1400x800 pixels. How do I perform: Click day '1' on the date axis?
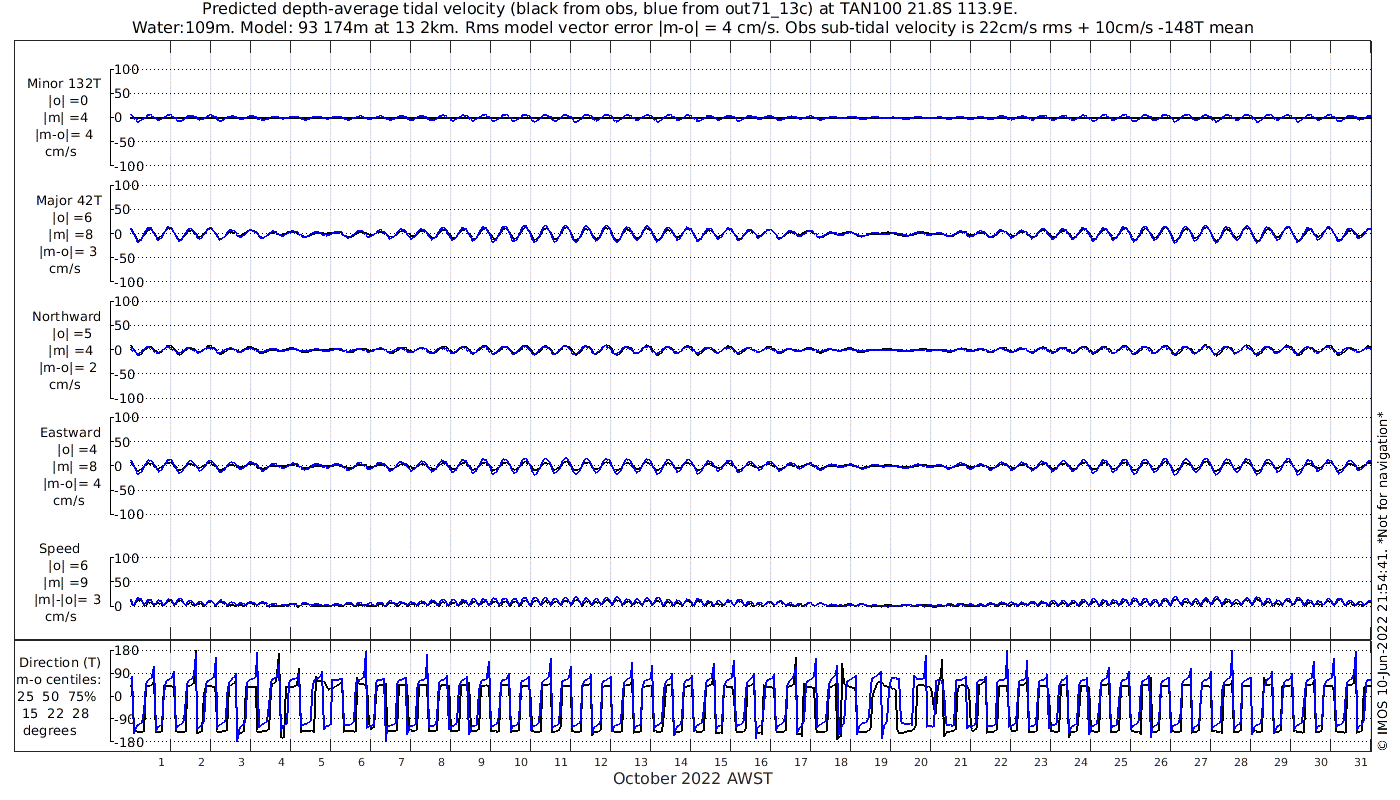161,762
